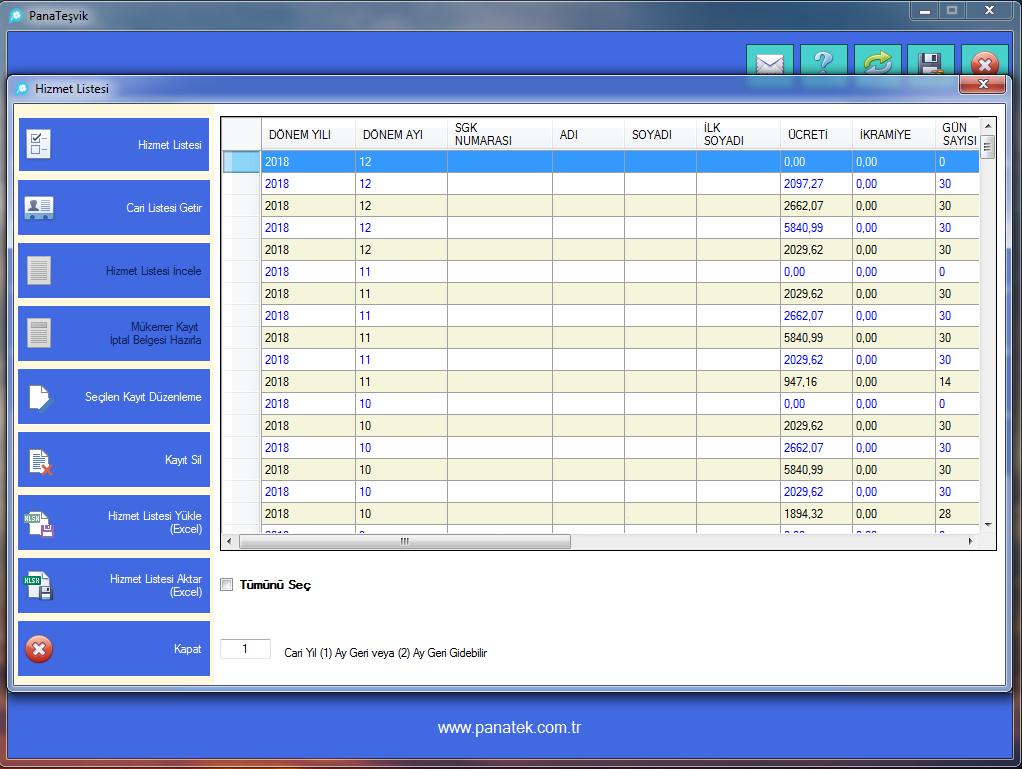Open Hizmet Listesi sidebar button
The height and width of the screenshot is (769, 1022).
[x=114, y=145]
